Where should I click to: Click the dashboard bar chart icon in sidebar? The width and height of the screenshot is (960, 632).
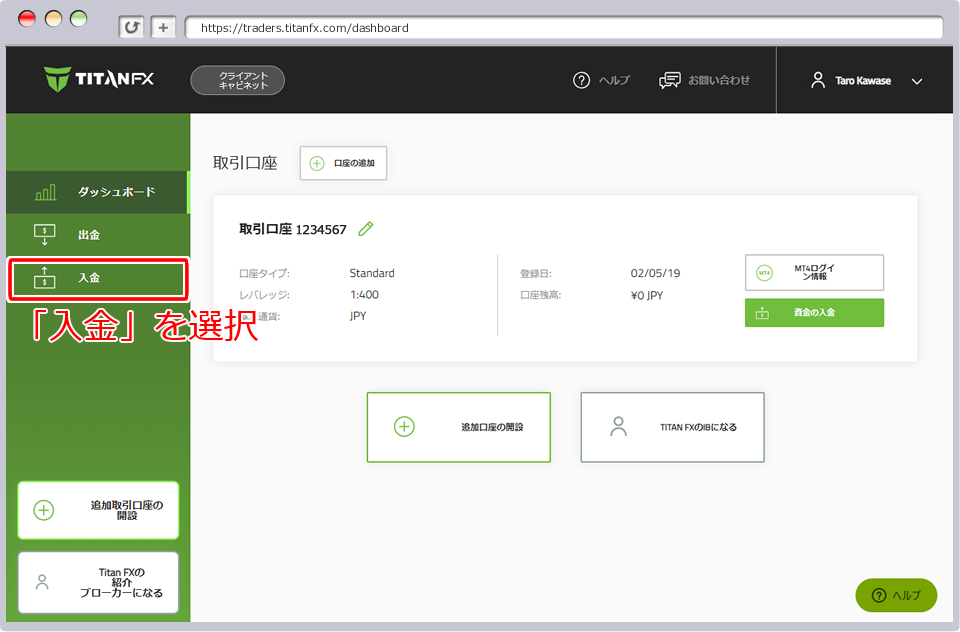click(46, 192)
